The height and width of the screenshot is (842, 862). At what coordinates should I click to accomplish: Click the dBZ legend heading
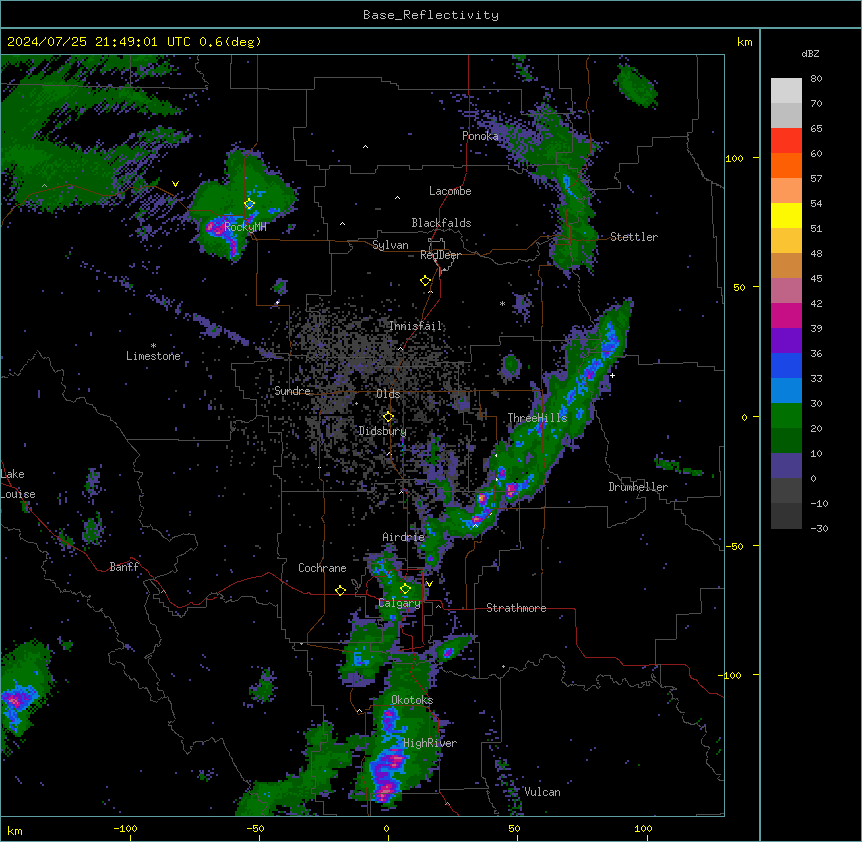(x=810, y=53)
